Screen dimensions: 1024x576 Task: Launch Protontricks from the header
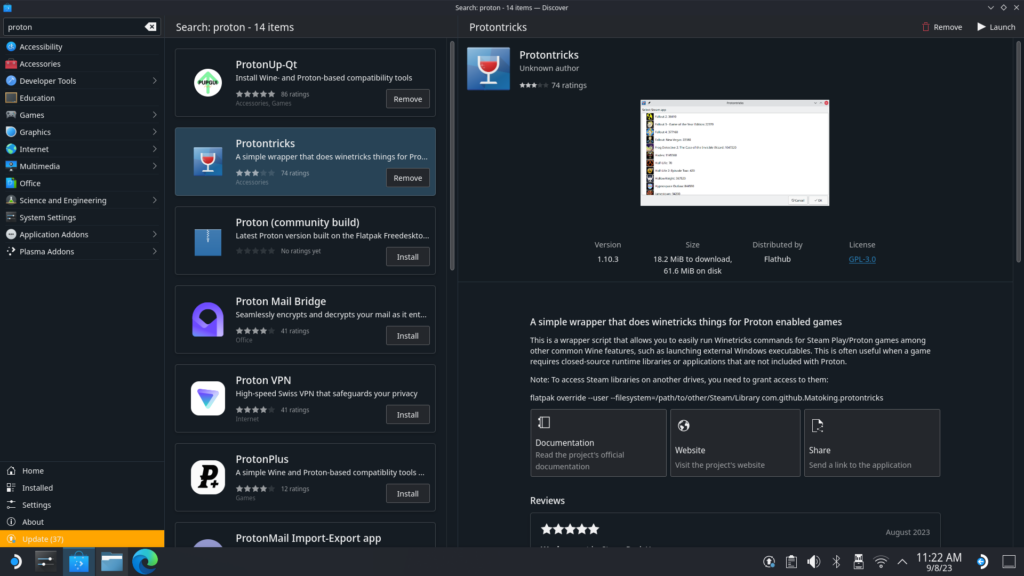pos(996,27)
